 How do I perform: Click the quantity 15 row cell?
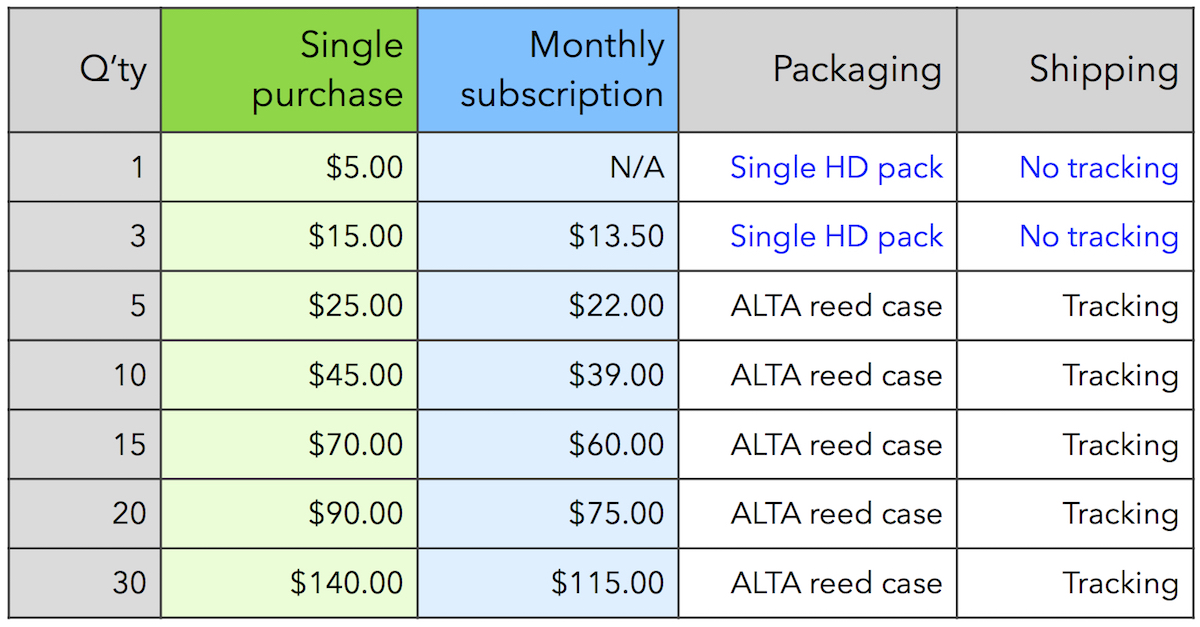[84, 444]
